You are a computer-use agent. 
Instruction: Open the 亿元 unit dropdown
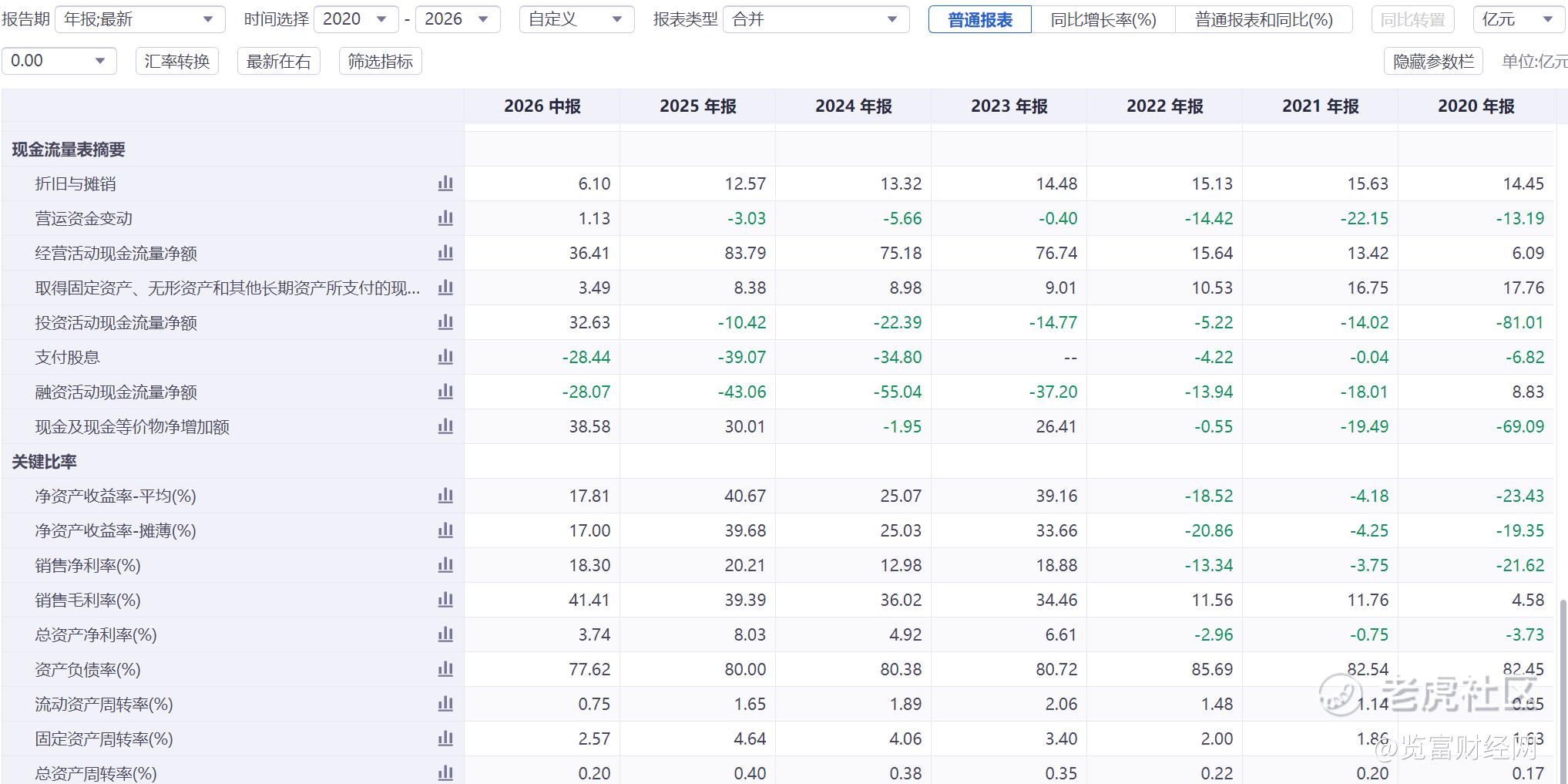coord(1519,19)
